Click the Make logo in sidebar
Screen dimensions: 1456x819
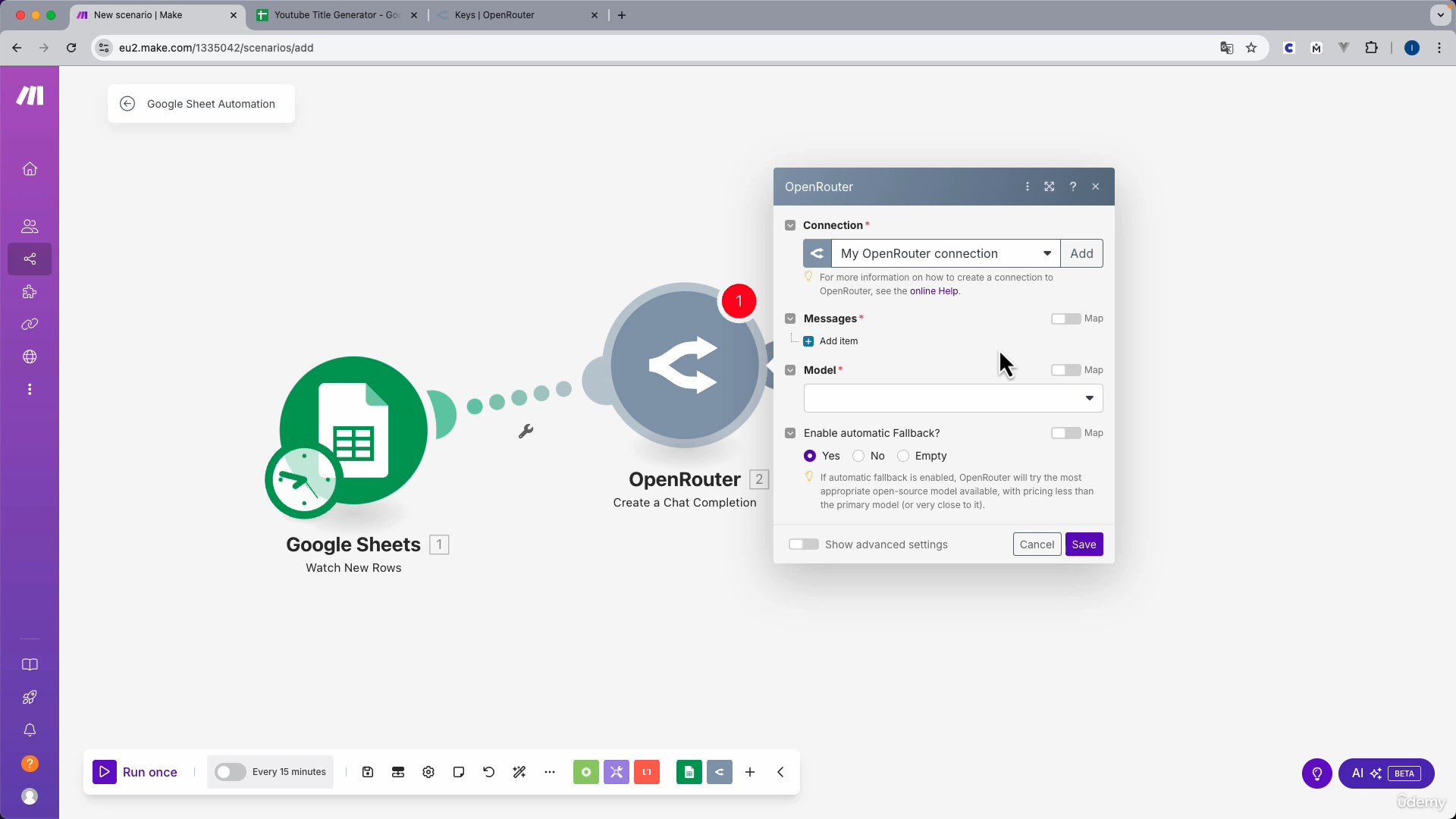pos(30,96)
